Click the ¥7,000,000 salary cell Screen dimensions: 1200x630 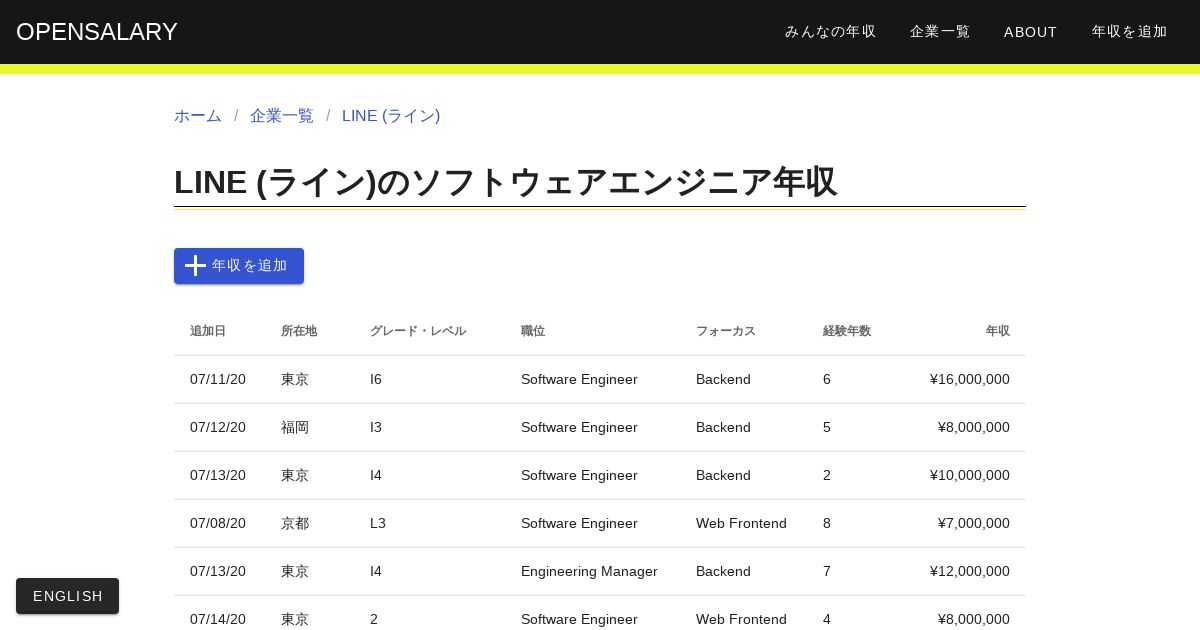974,524
